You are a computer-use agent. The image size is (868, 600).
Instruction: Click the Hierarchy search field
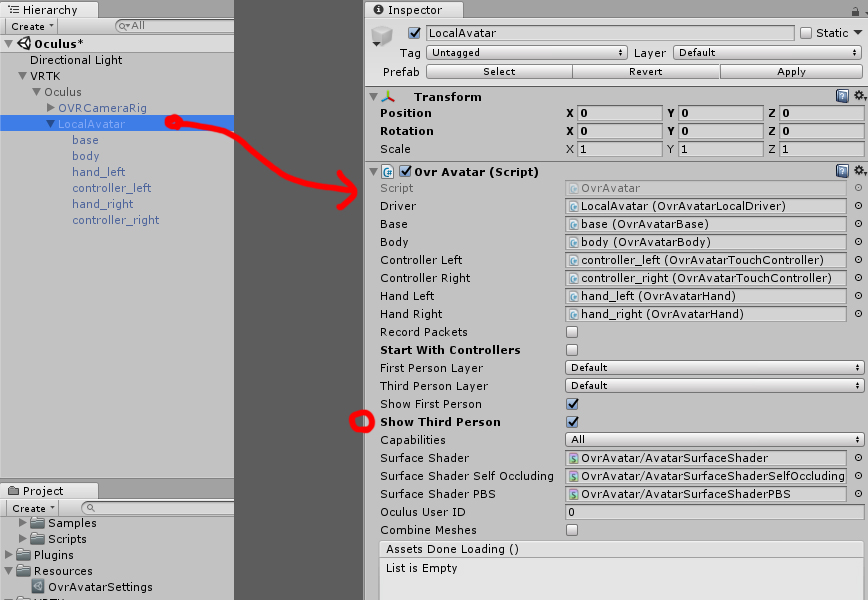point(175,26)
